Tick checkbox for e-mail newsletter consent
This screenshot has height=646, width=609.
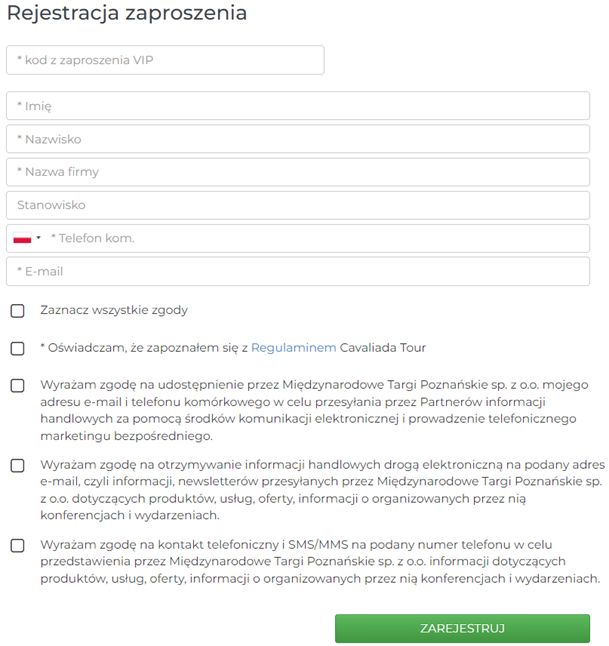(x=17, y=466)
